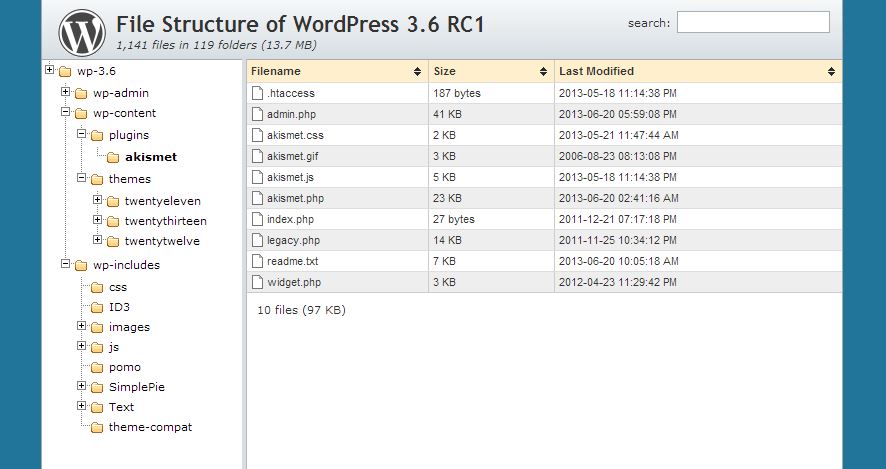Select the widget.php file row

pos(544,282)
